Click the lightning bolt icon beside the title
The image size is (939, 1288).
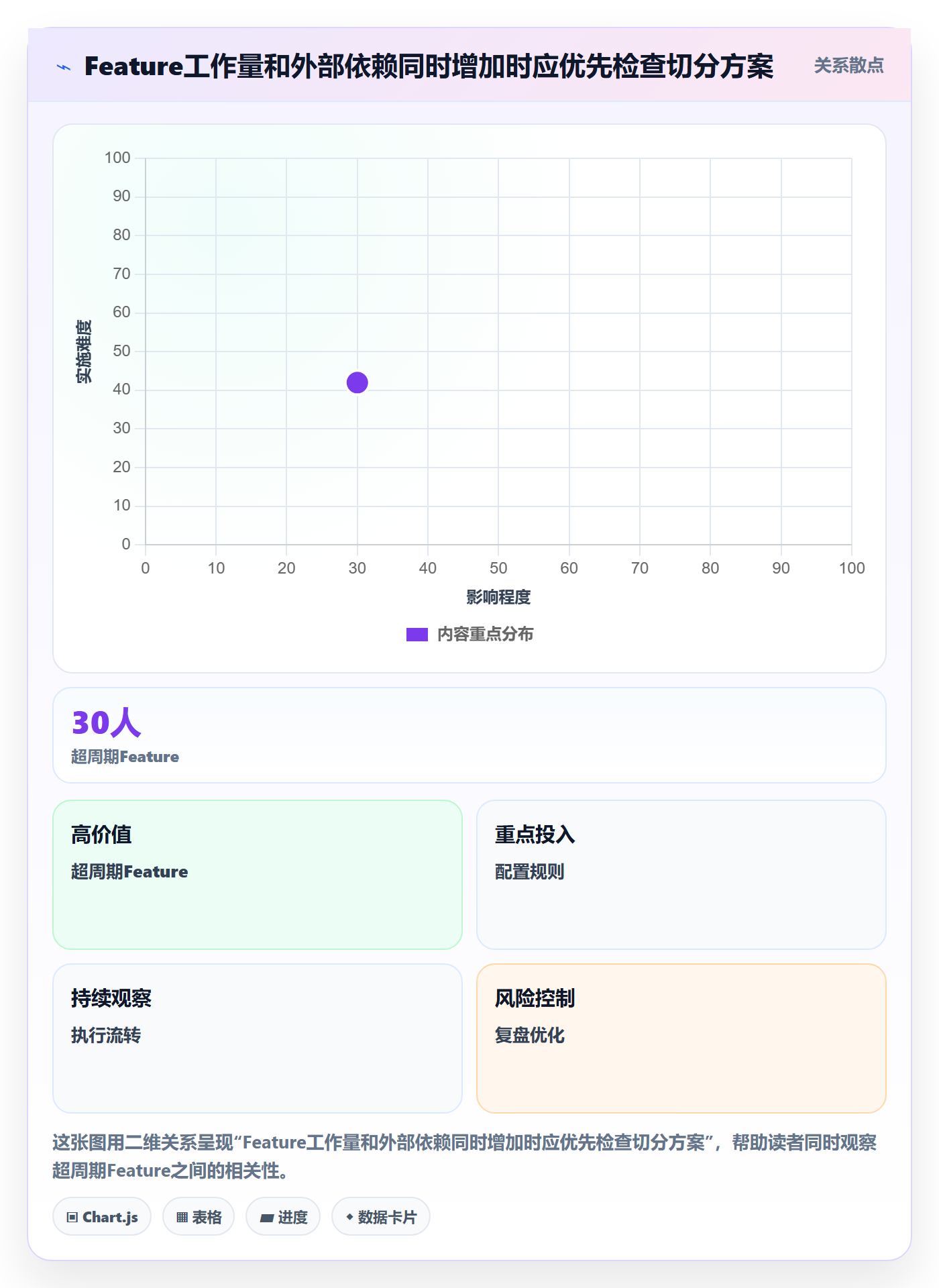(x=64, y=67)
